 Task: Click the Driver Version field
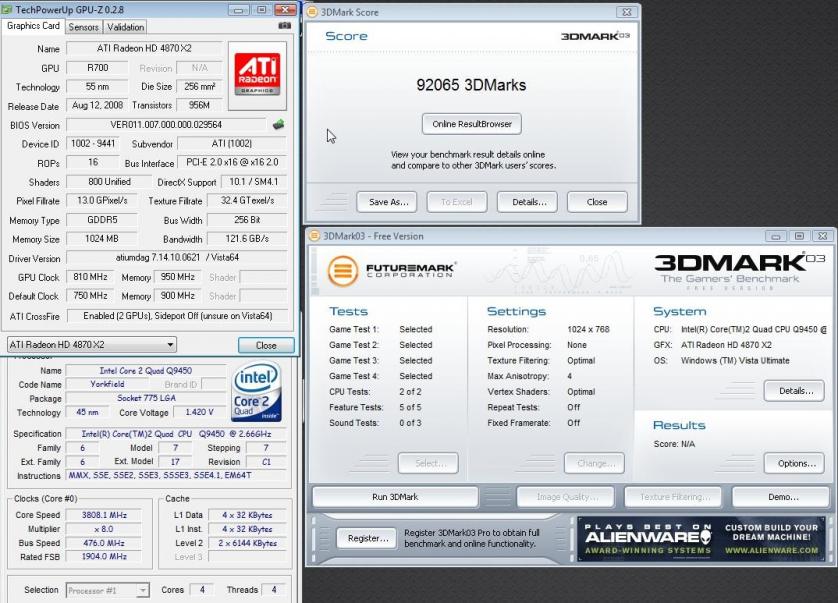176,258
